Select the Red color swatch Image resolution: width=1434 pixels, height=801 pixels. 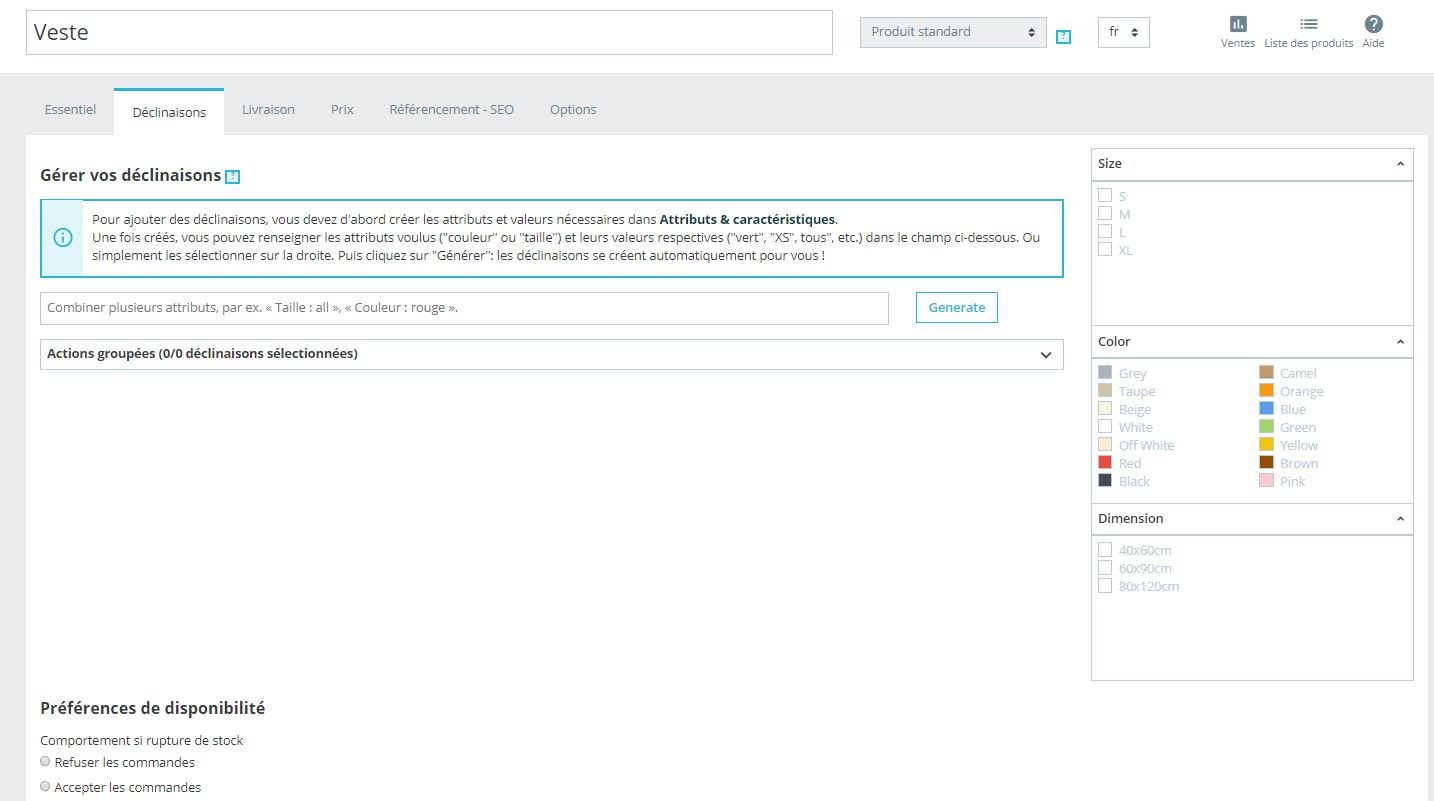tap(1105, 462)
